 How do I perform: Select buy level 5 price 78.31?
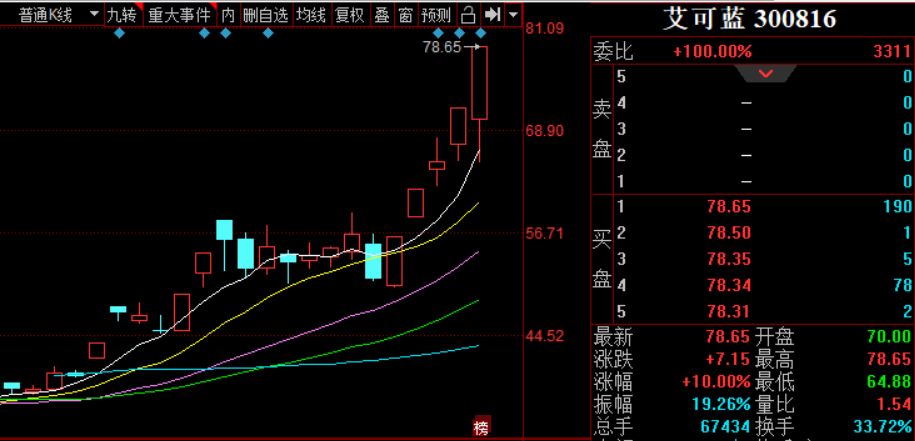pos(729,312)
